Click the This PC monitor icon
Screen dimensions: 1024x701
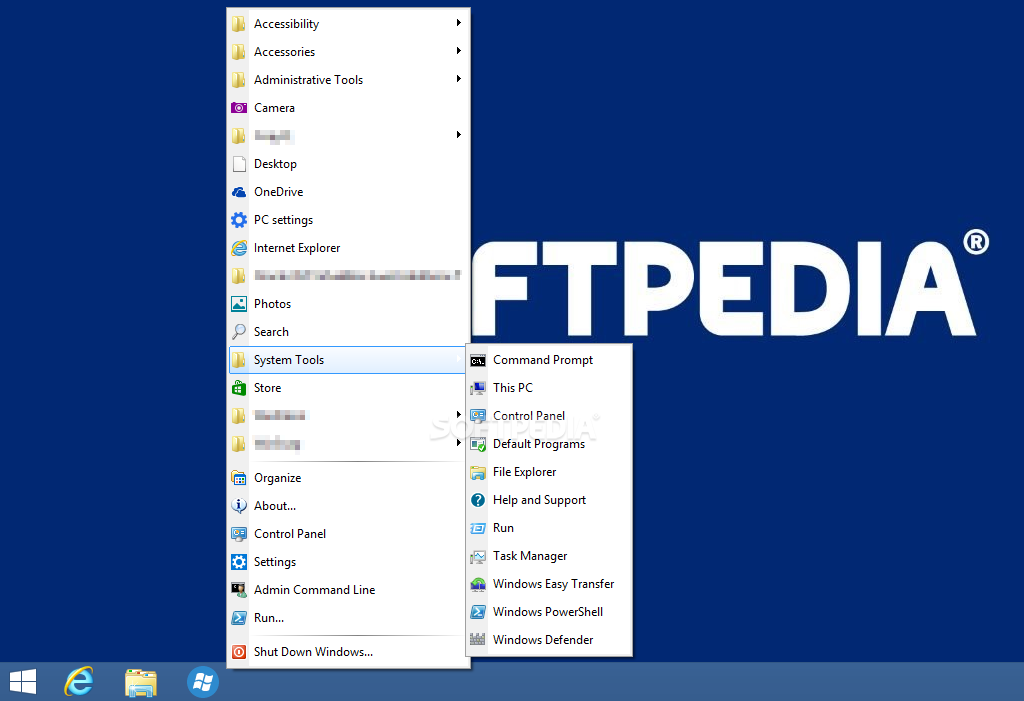point(478,388)
